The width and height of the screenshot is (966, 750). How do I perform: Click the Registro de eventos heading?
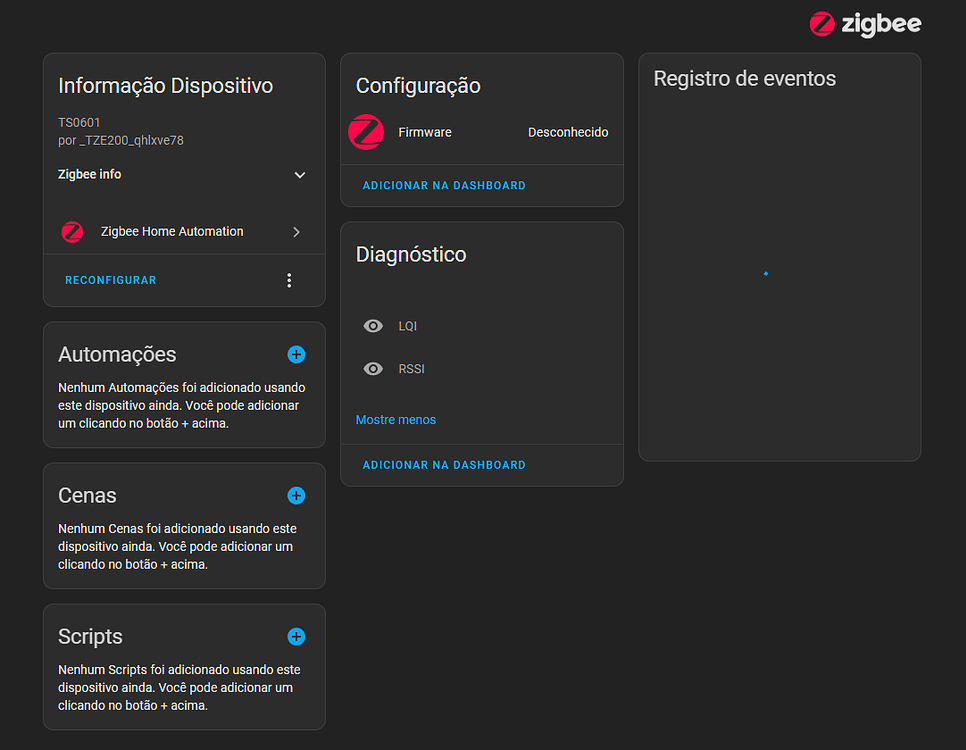click(744, 79)
